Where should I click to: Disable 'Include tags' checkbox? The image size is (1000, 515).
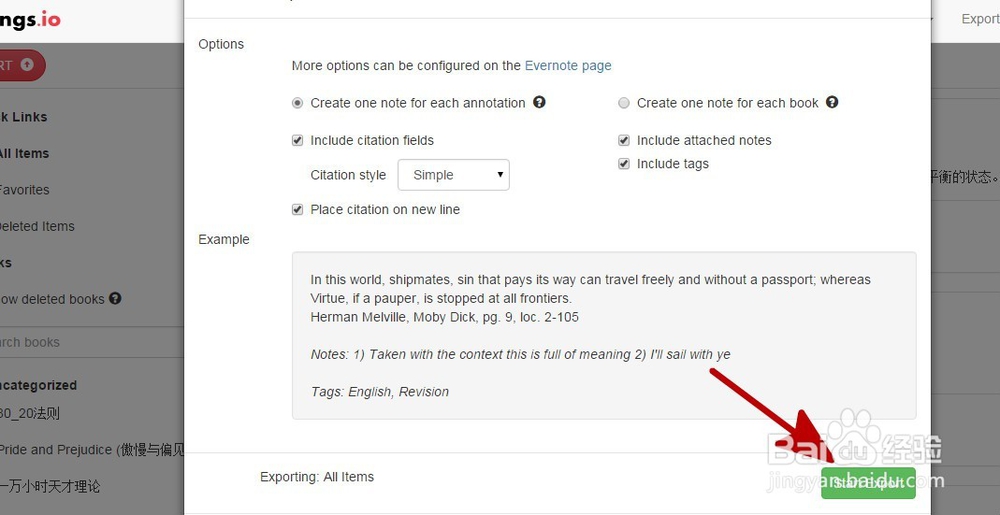624,165
